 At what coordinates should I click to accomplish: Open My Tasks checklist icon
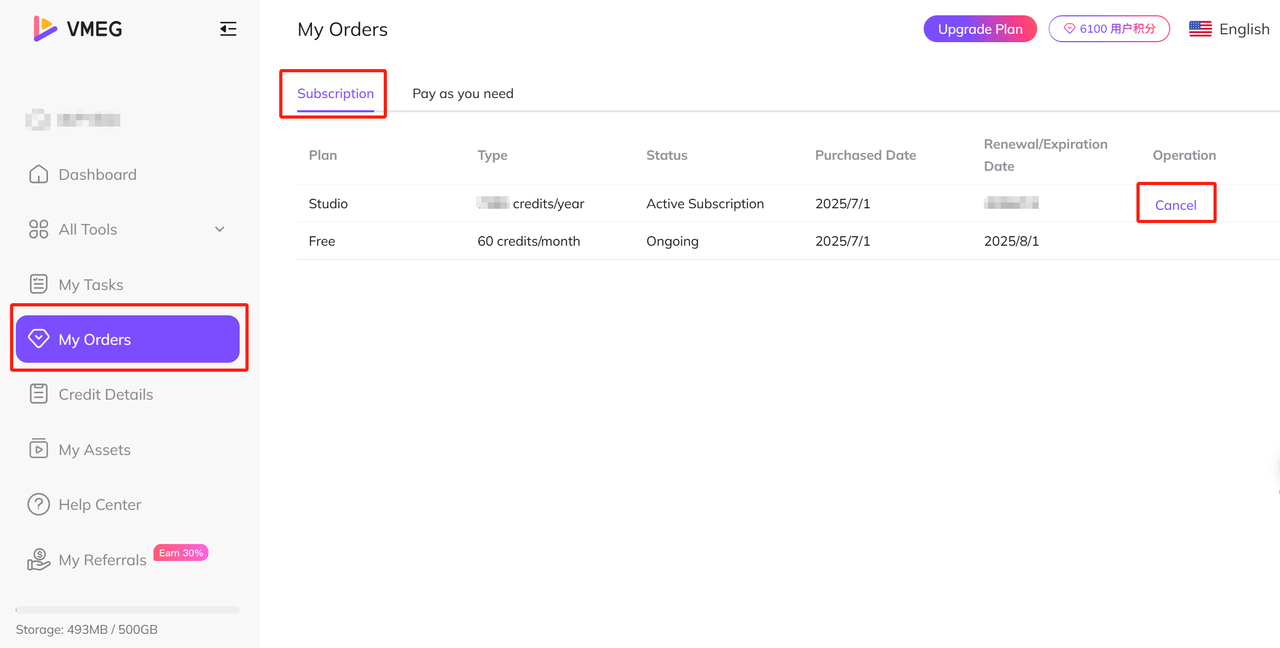click(x=38, y=284)
